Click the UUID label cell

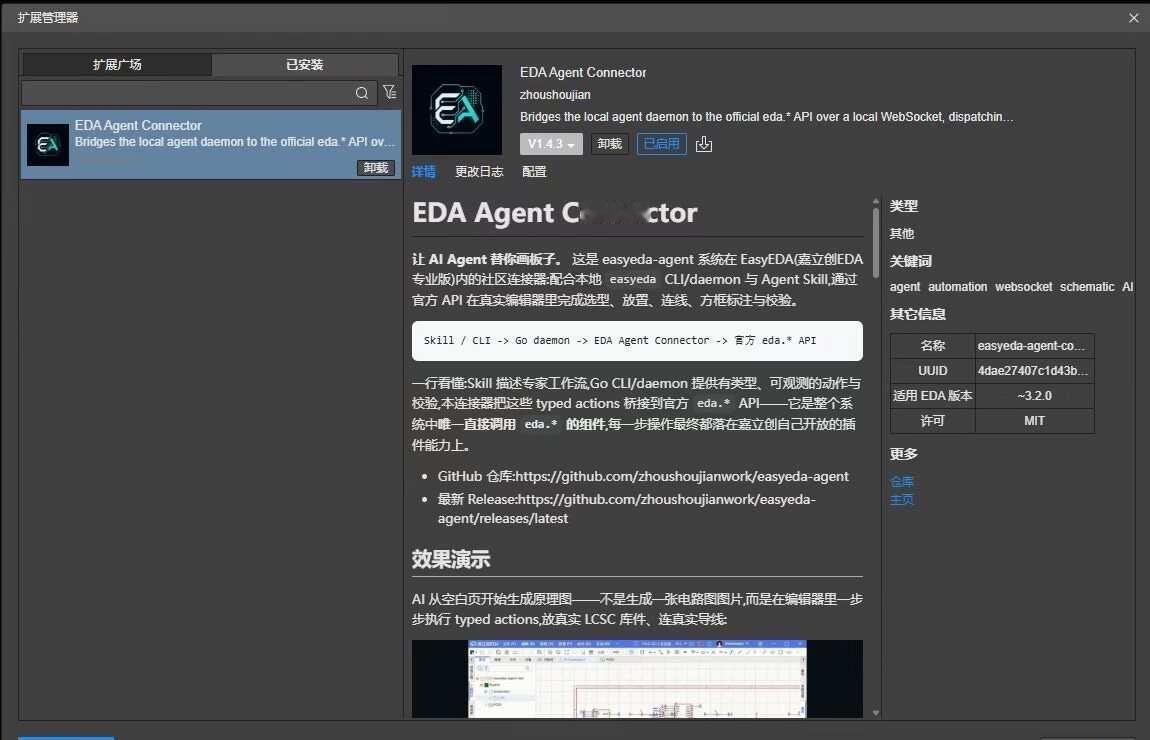[932, 371]
